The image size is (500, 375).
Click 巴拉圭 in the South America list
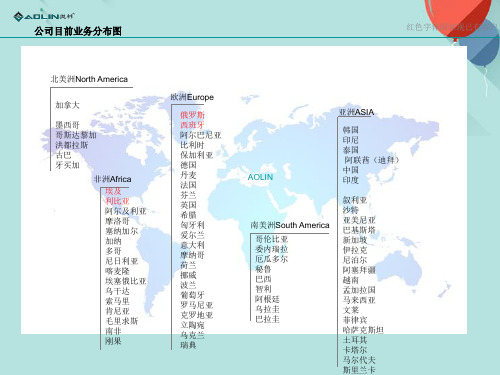(267, 319)
